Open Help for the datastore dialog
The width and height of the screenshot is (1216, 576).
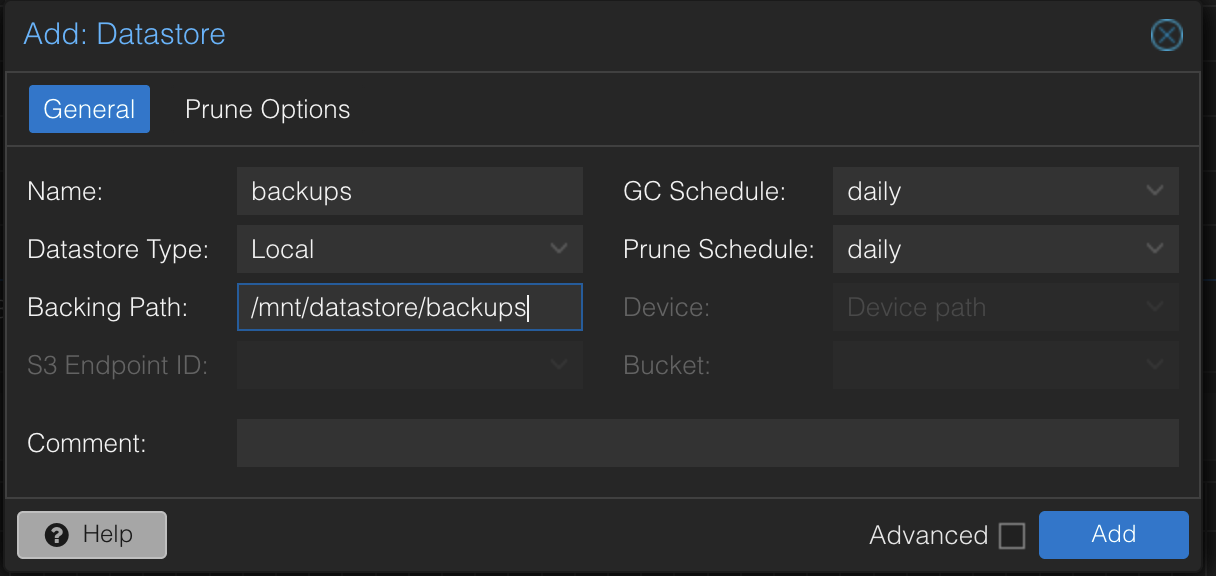(91, 535)
